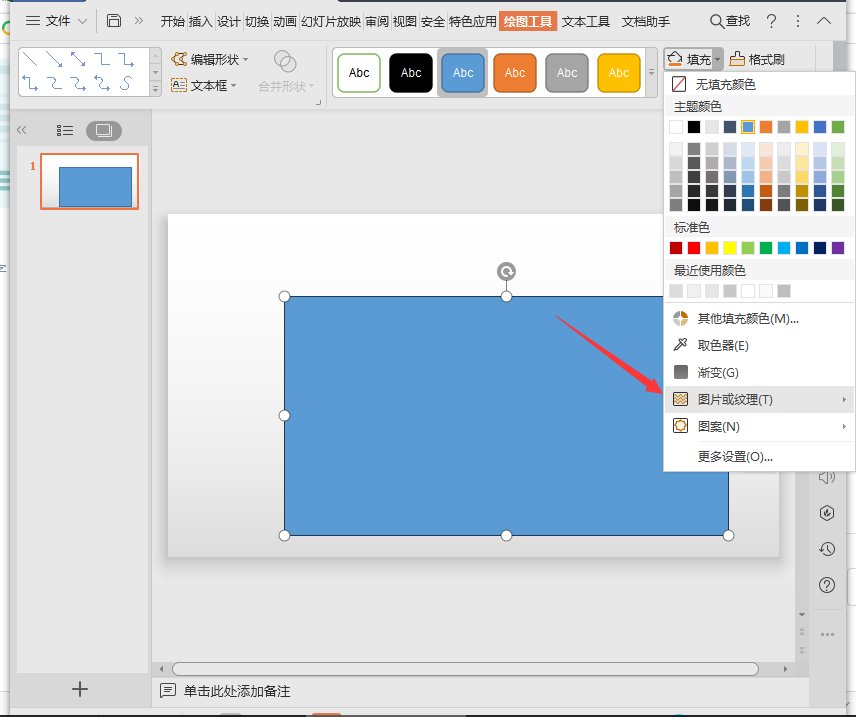The height and width of the screenshot is (717, 856).
Task: Click 更多设置(O)... in fill menu
Action: [735, 457]
